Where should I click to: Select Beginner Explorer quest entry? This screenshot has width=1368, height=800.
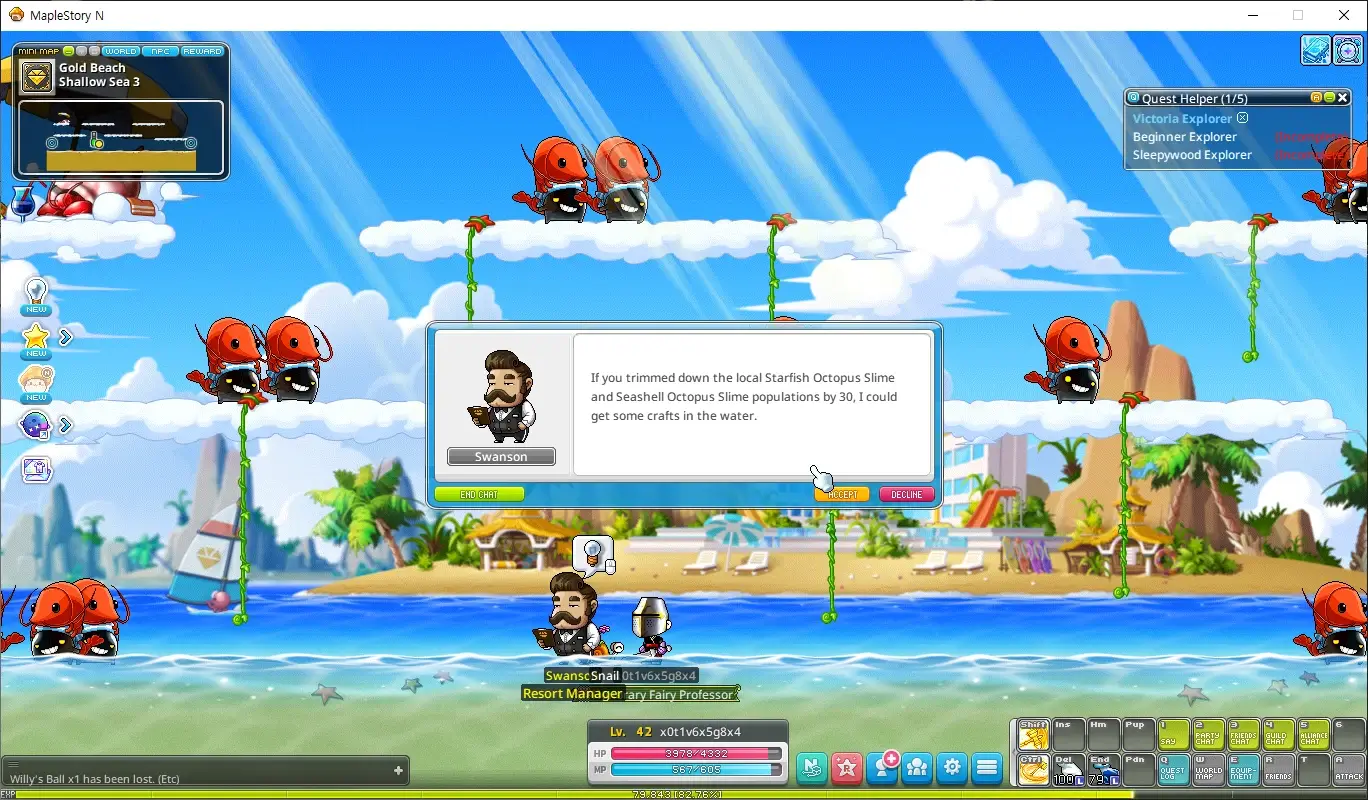(1185, 137)
